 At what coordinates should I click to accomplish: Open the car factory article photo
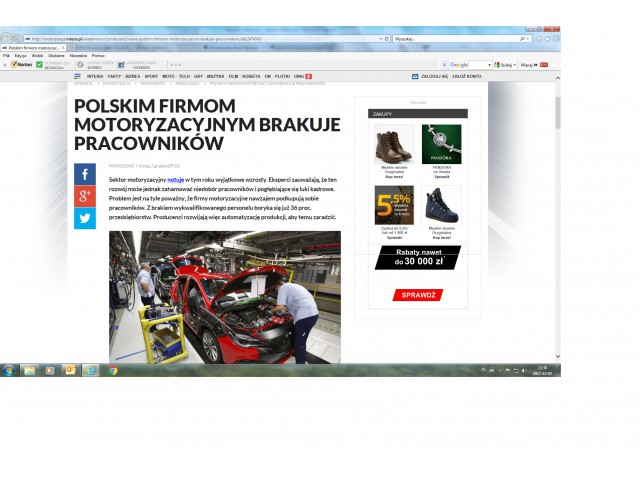coord(224,297)
